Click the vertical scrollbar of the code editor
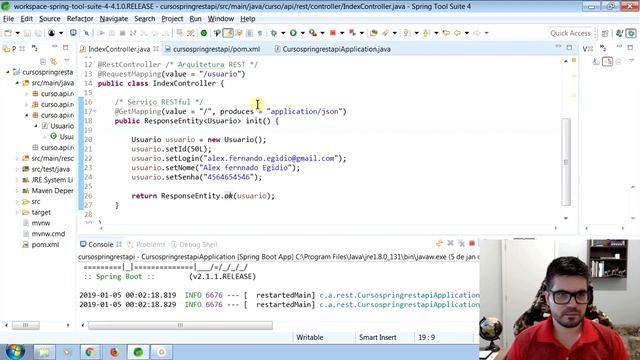 point(566,162)
